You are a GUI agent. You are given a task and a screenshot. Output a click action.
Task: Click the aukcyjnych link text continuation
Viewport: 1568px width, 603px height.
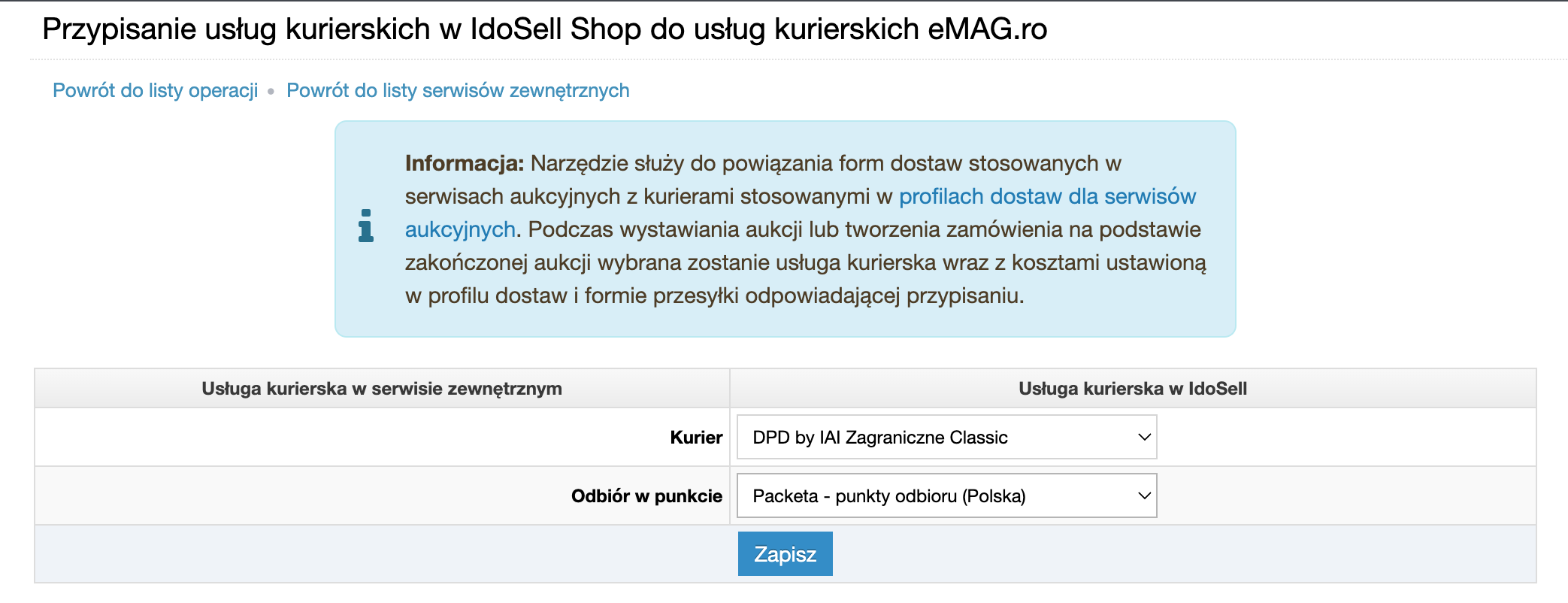click(460, 229)
